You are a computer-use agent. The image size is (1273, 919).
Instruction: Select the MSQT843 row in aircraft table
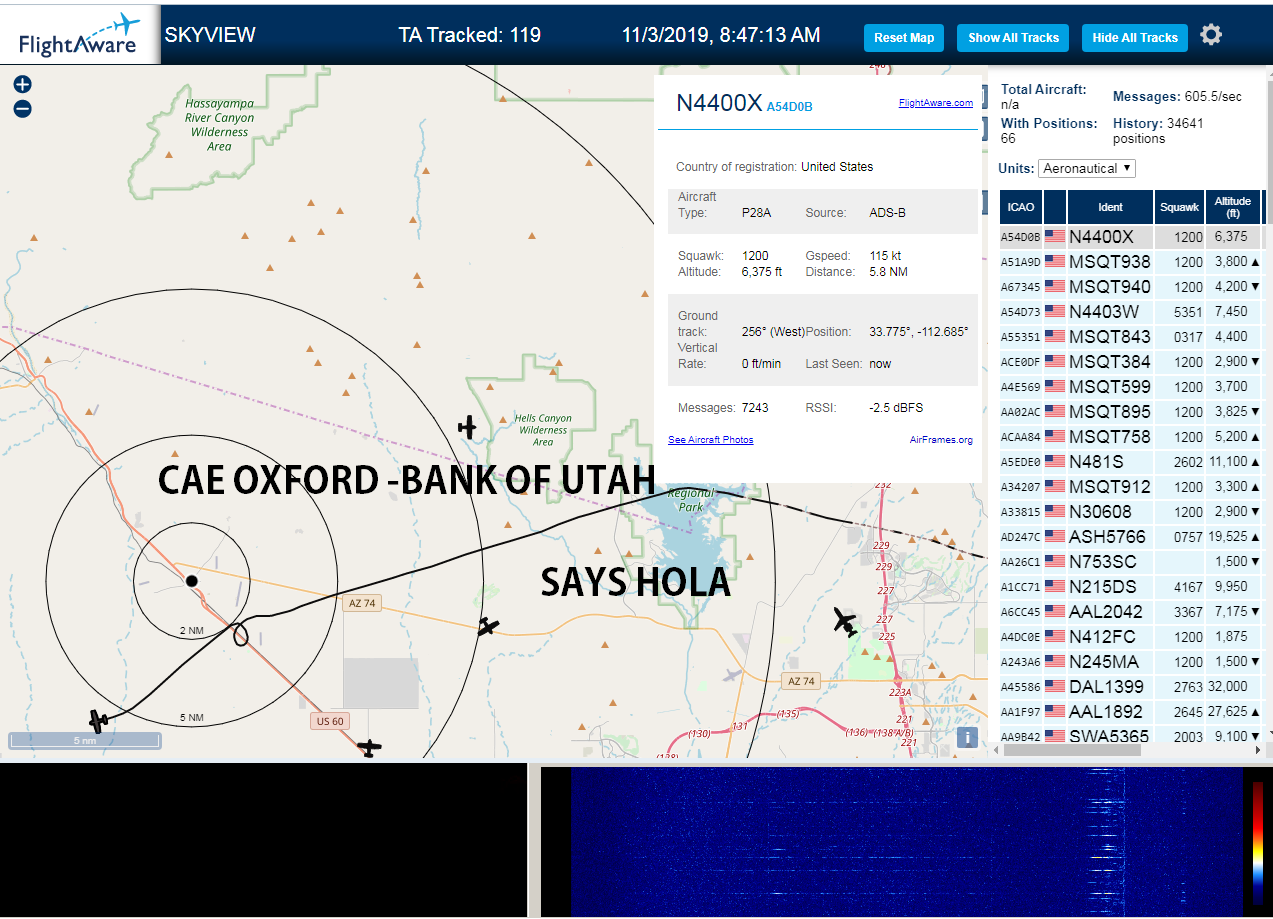click(x=1131, y=337)
